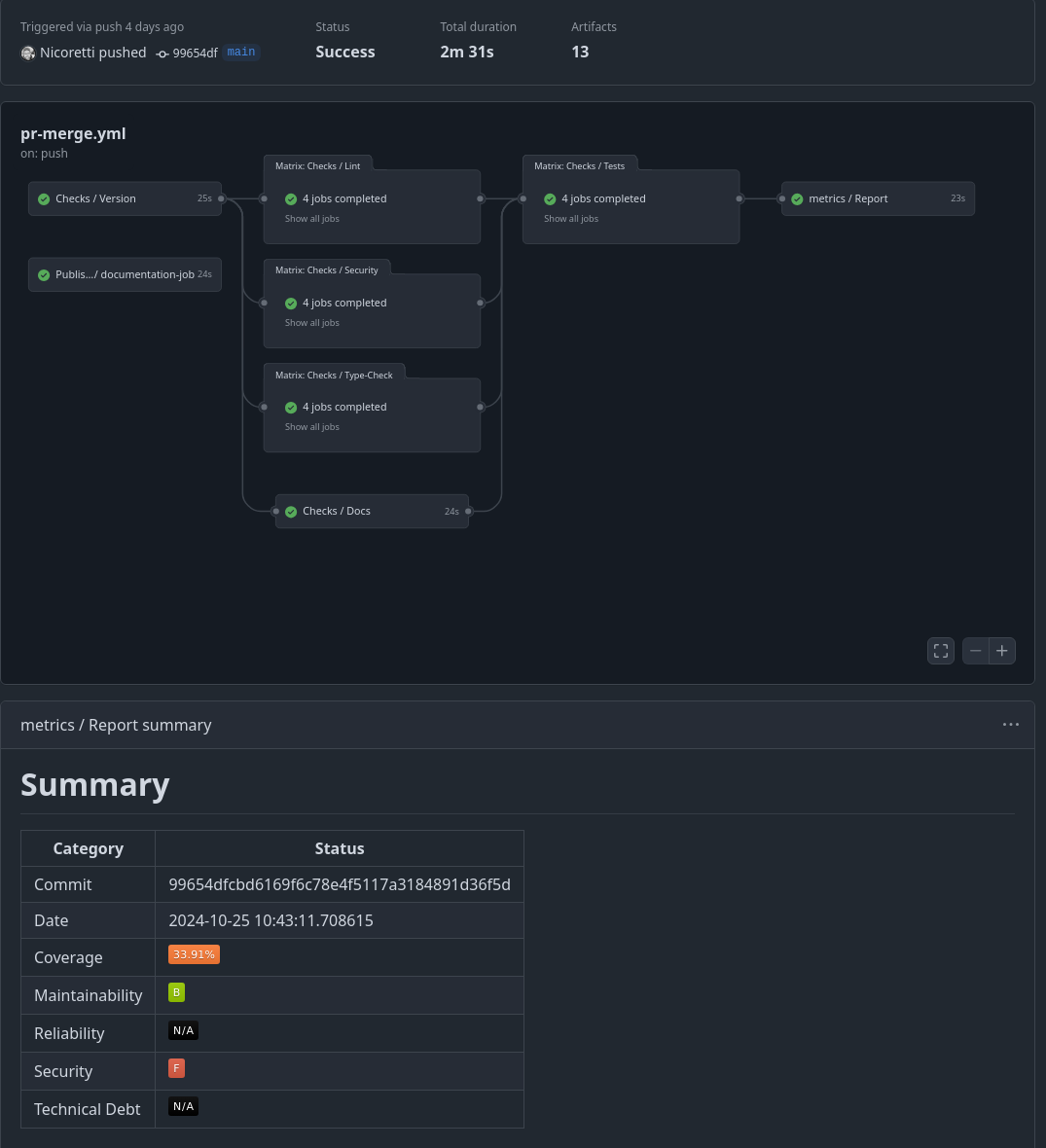This screenshot has width=1046, height=1148.
Task: Zoom in the workflow graph
Action: click(1002, 650)
